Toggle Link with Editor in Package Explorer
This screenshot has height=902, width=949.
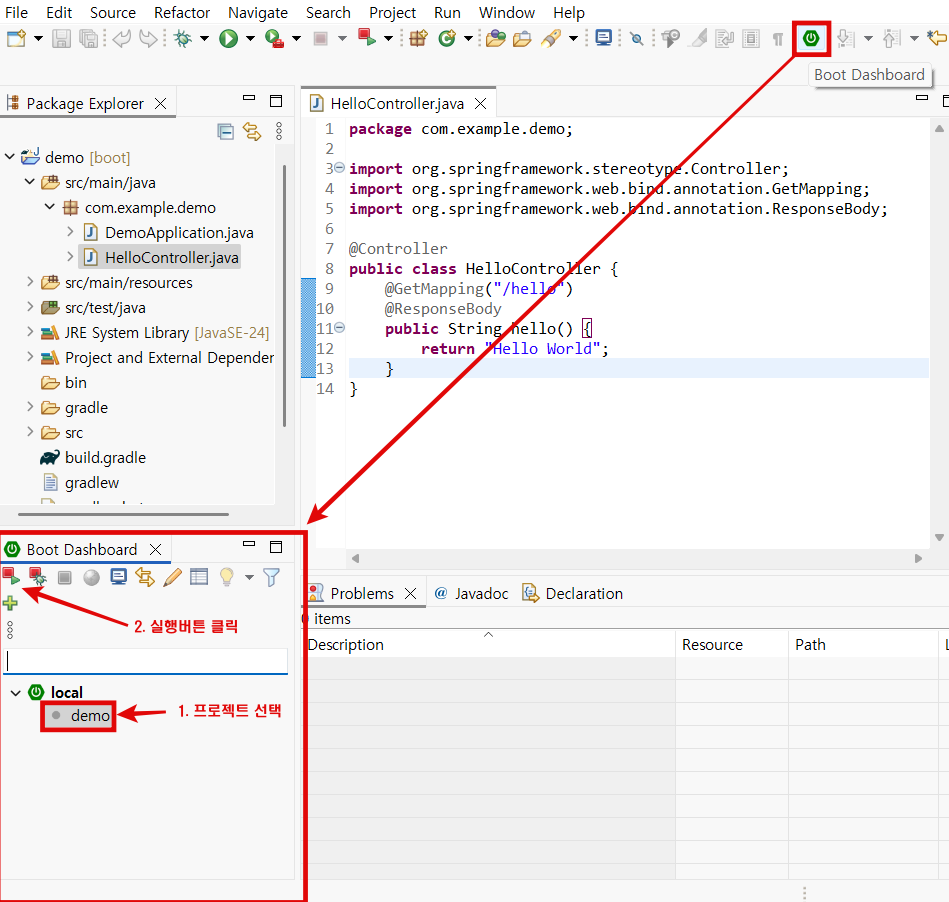tap(252, 131)
